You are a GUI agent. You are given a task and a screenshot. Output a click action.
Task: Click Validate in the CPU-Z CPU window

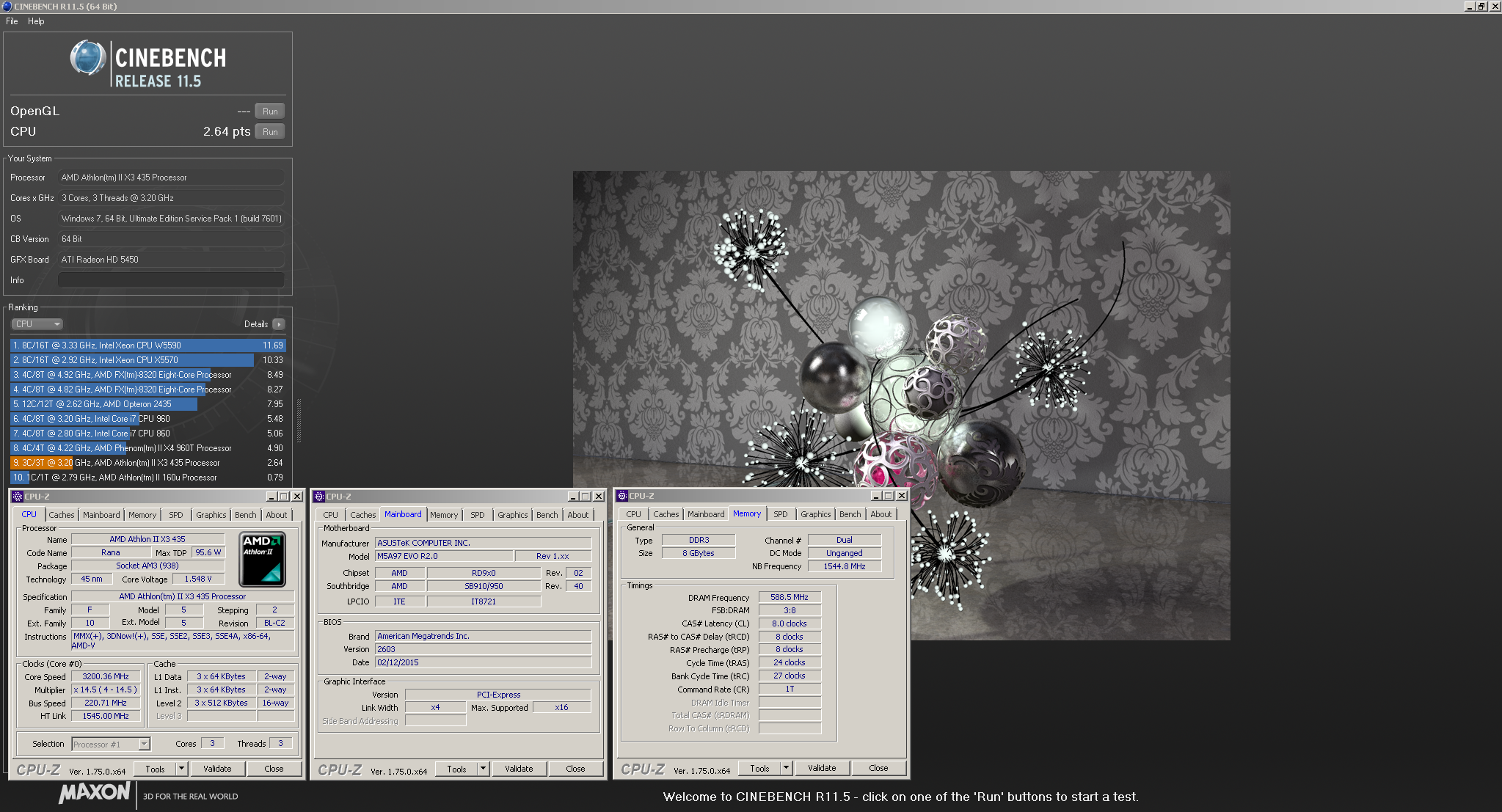click(217, 769)
